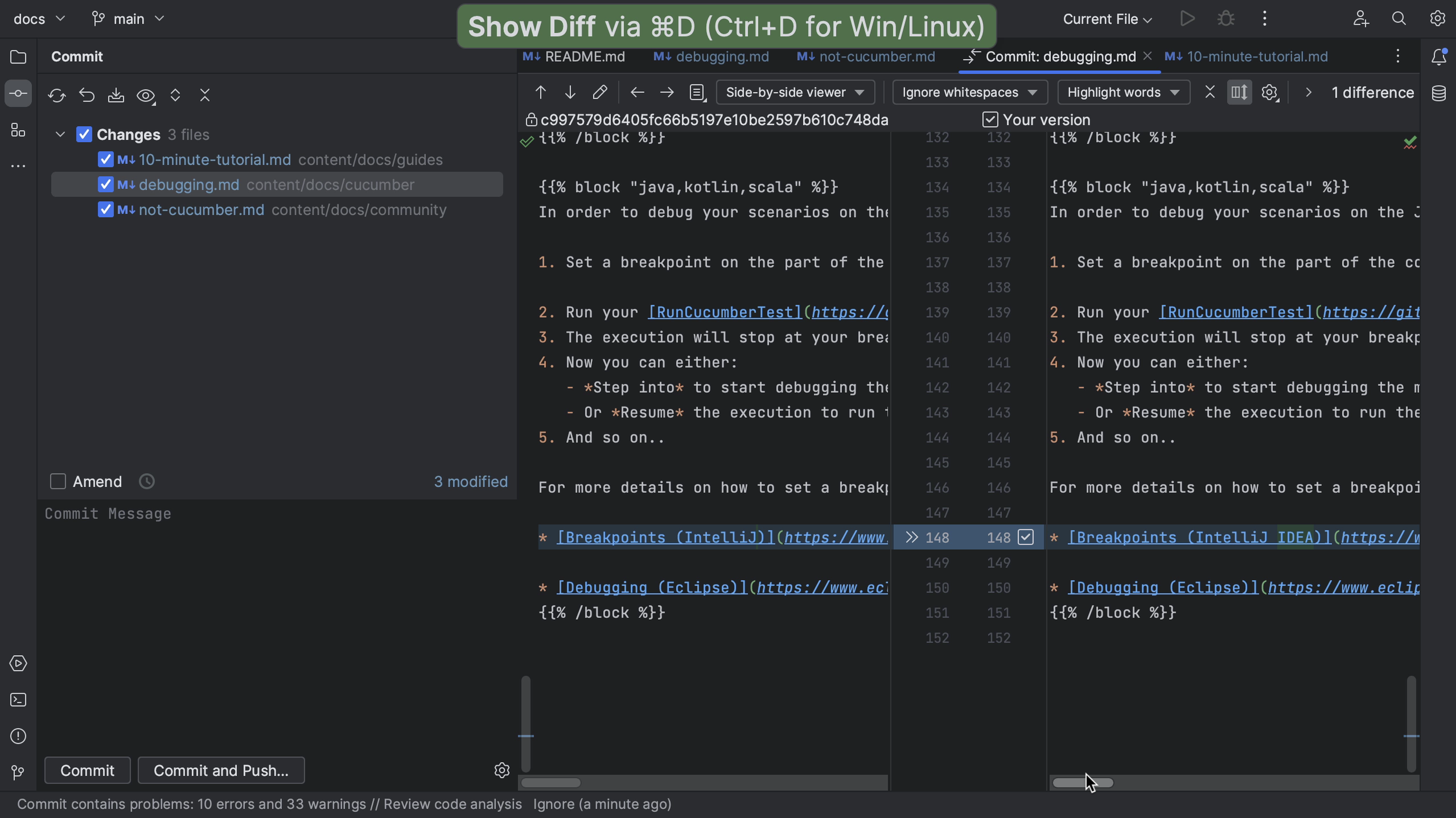Enable the Amend checkbox

pos(58,482)
